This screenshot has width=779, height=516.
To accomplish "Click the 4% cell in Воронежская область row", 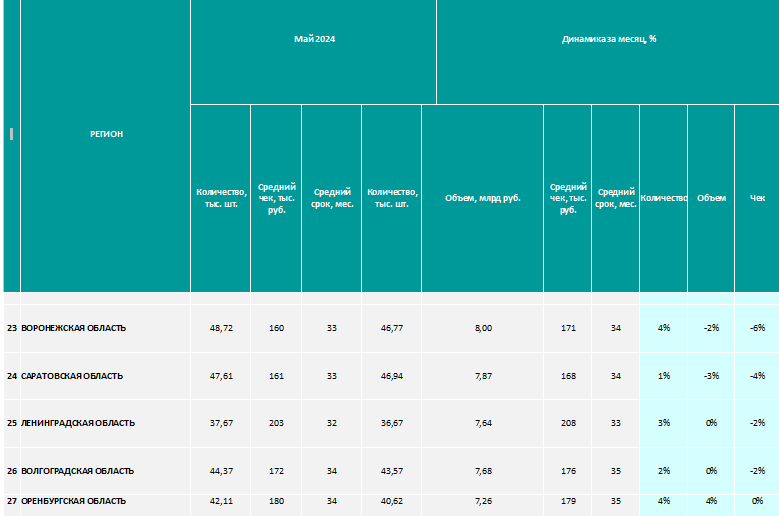I will click(x=663, y=328).
